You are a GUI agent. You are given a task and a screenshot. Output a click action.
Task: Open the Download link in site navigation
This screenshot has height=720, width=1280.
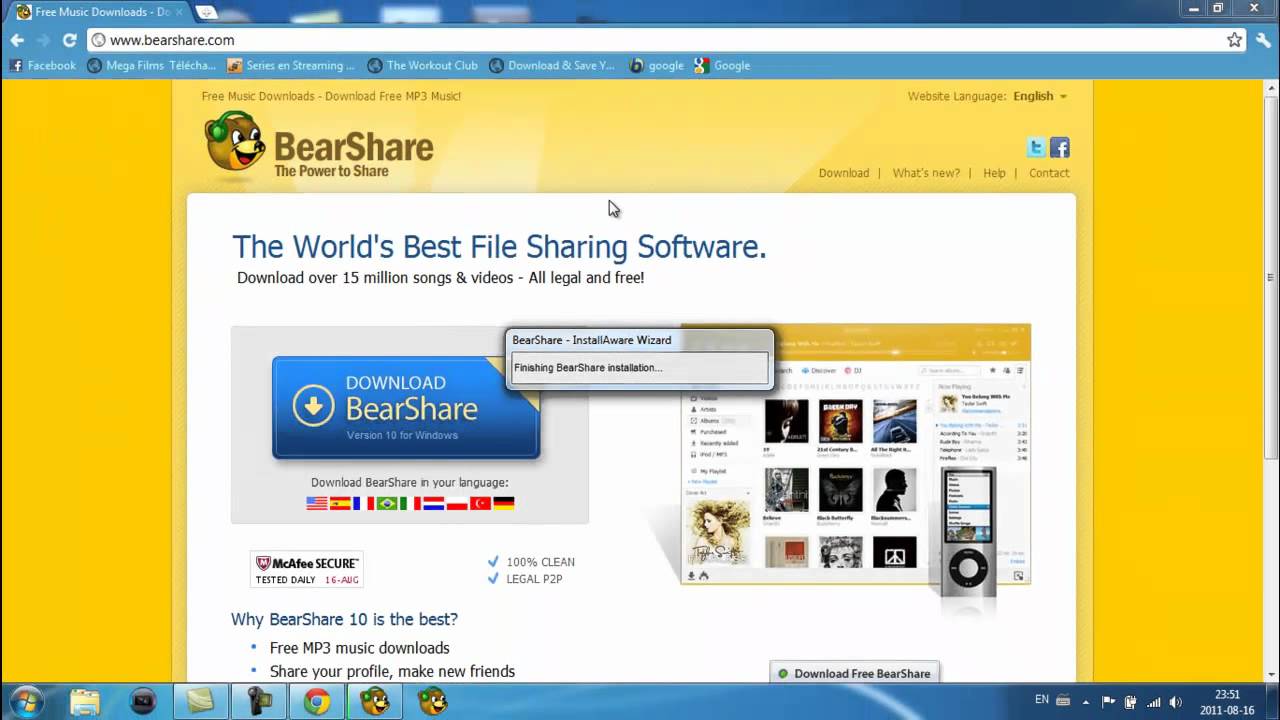tap(844, 173)
